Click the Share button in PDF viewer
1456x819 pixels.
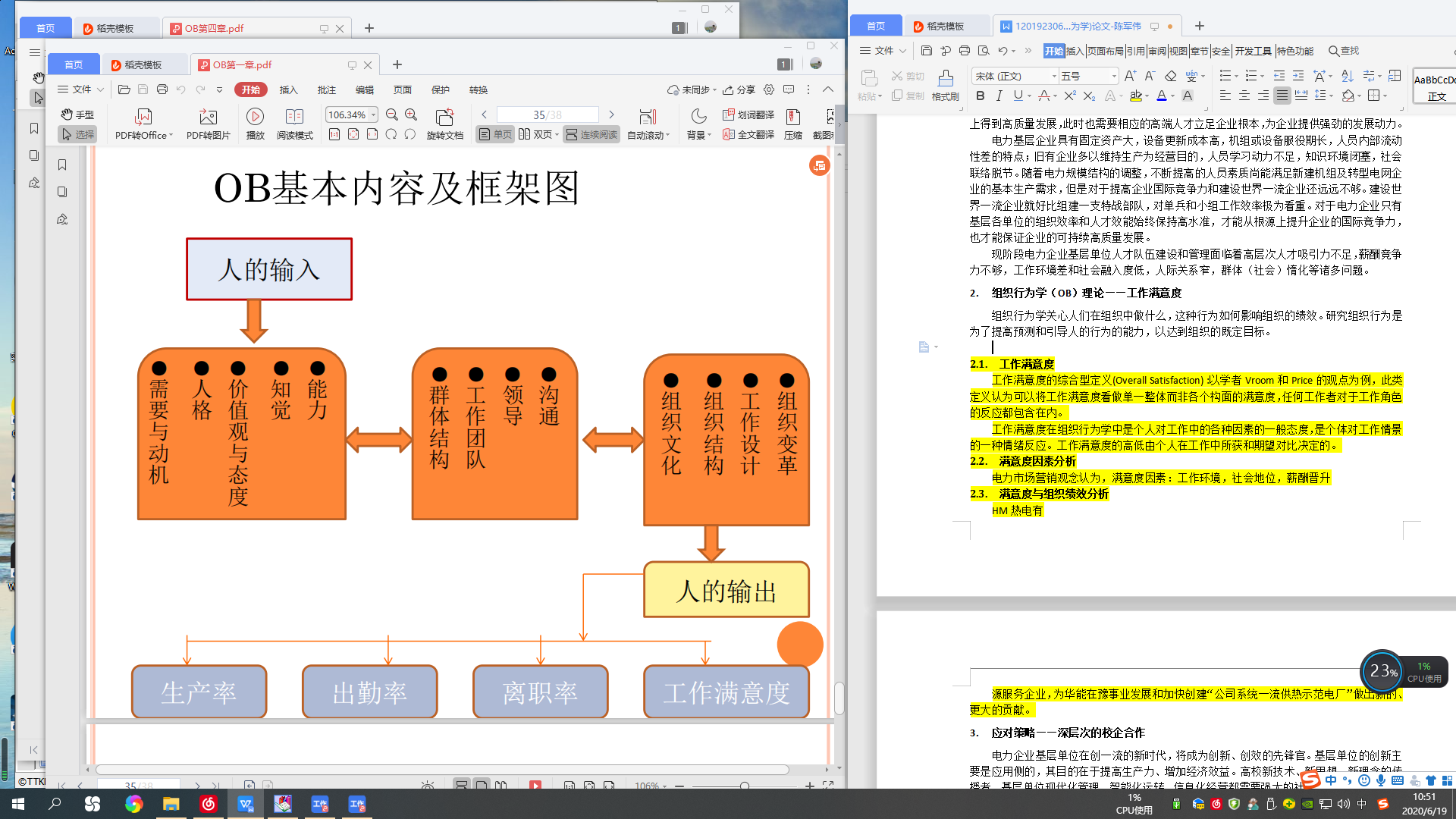(x=739, y=89)
